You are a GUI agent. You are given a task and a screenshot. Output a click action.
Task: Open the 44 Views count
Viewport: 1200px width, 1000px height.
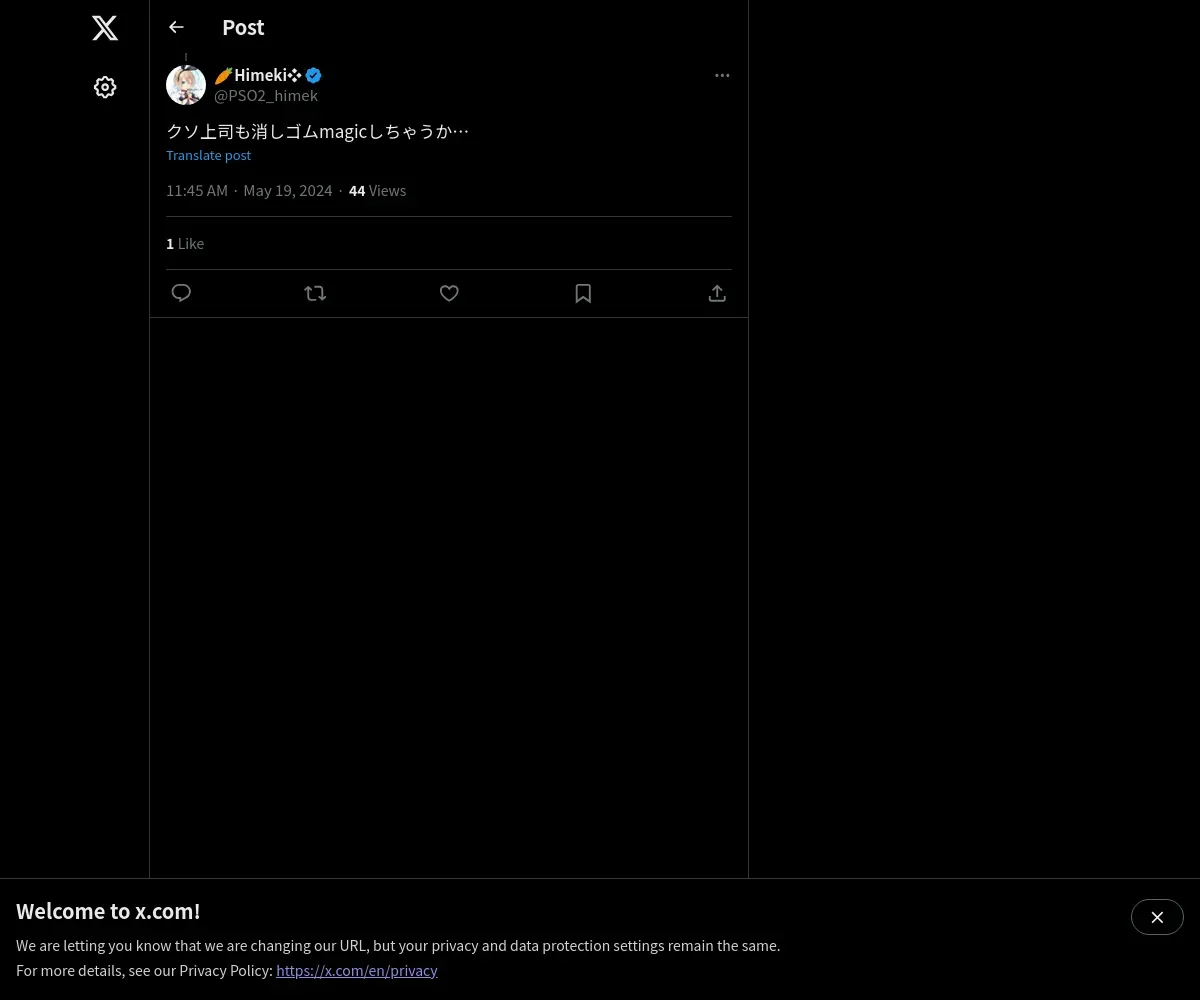point(377,190)
